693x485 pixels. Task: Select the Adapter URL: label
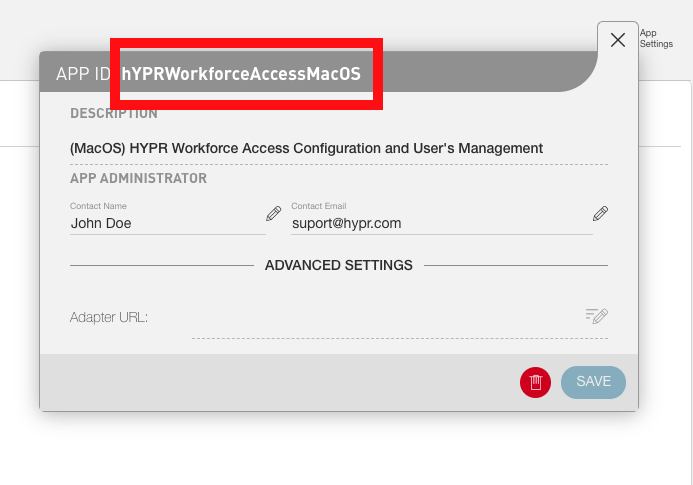coord(109,317)
